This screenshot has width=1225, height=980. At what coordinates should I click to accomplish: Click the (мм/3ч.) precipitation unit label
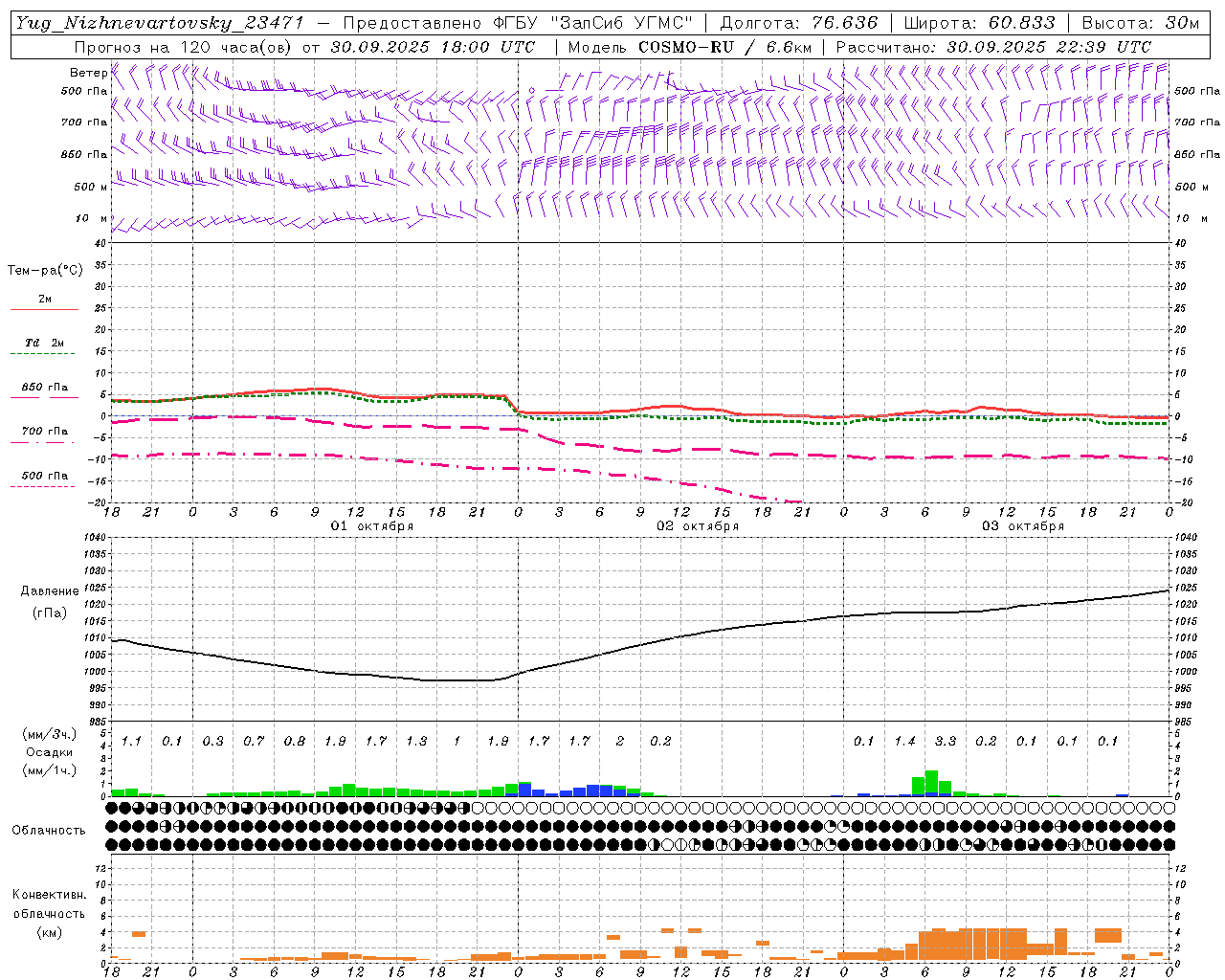tap(49, 734)
